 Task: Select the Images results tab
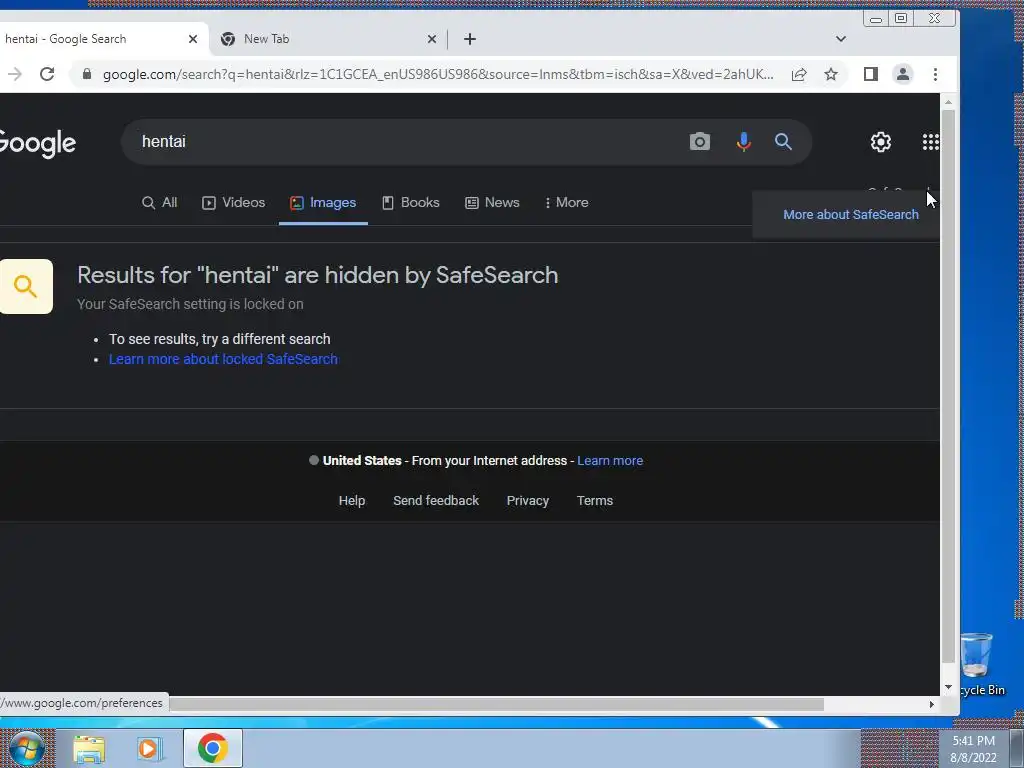pyautogui.click(x=323, y=202)
